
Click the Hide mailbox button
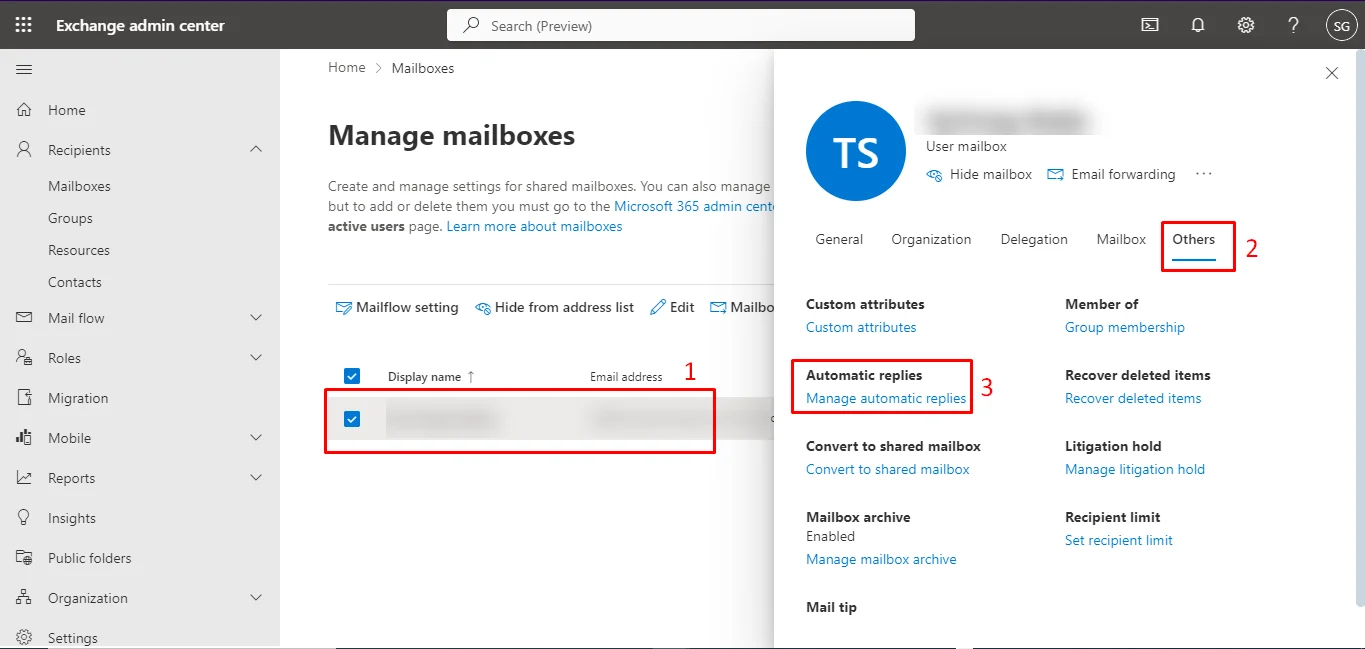(979, 174)
